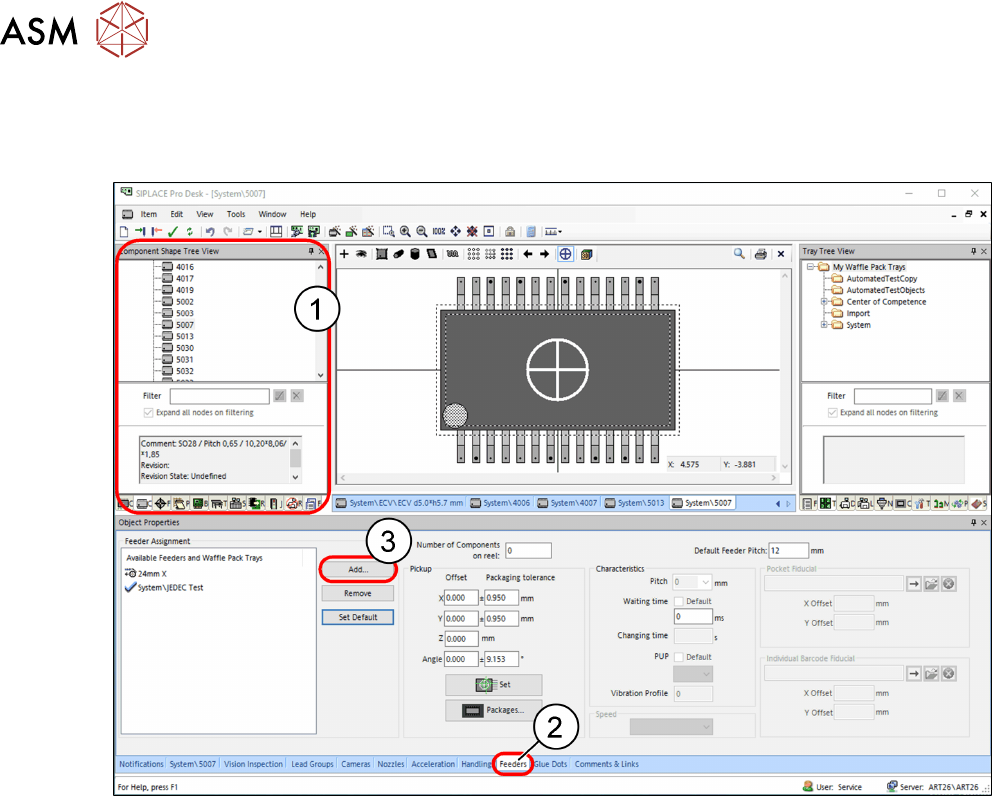Screen dimensions: 992x796
Task: Click the left arrow in shape editor toolbar
Action: (528, 254)
